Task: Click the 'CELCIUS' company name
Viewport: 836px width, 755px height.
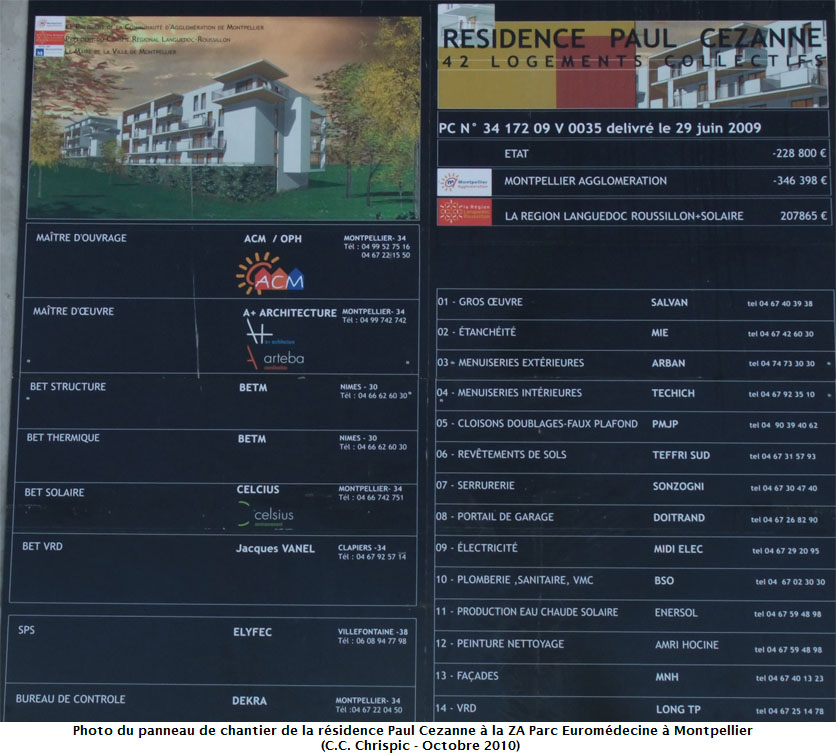Action: pyautogui.click(x=258, y=489)
